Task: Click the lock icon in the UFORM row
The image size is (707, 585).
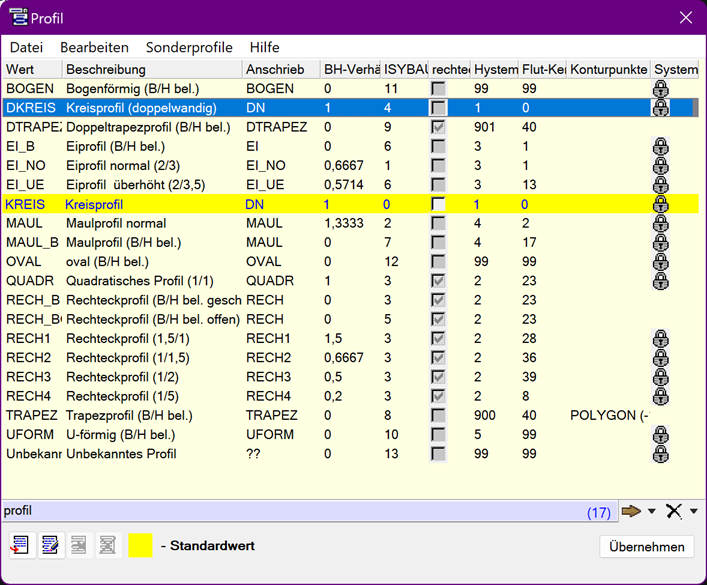Action: [660, 435]
